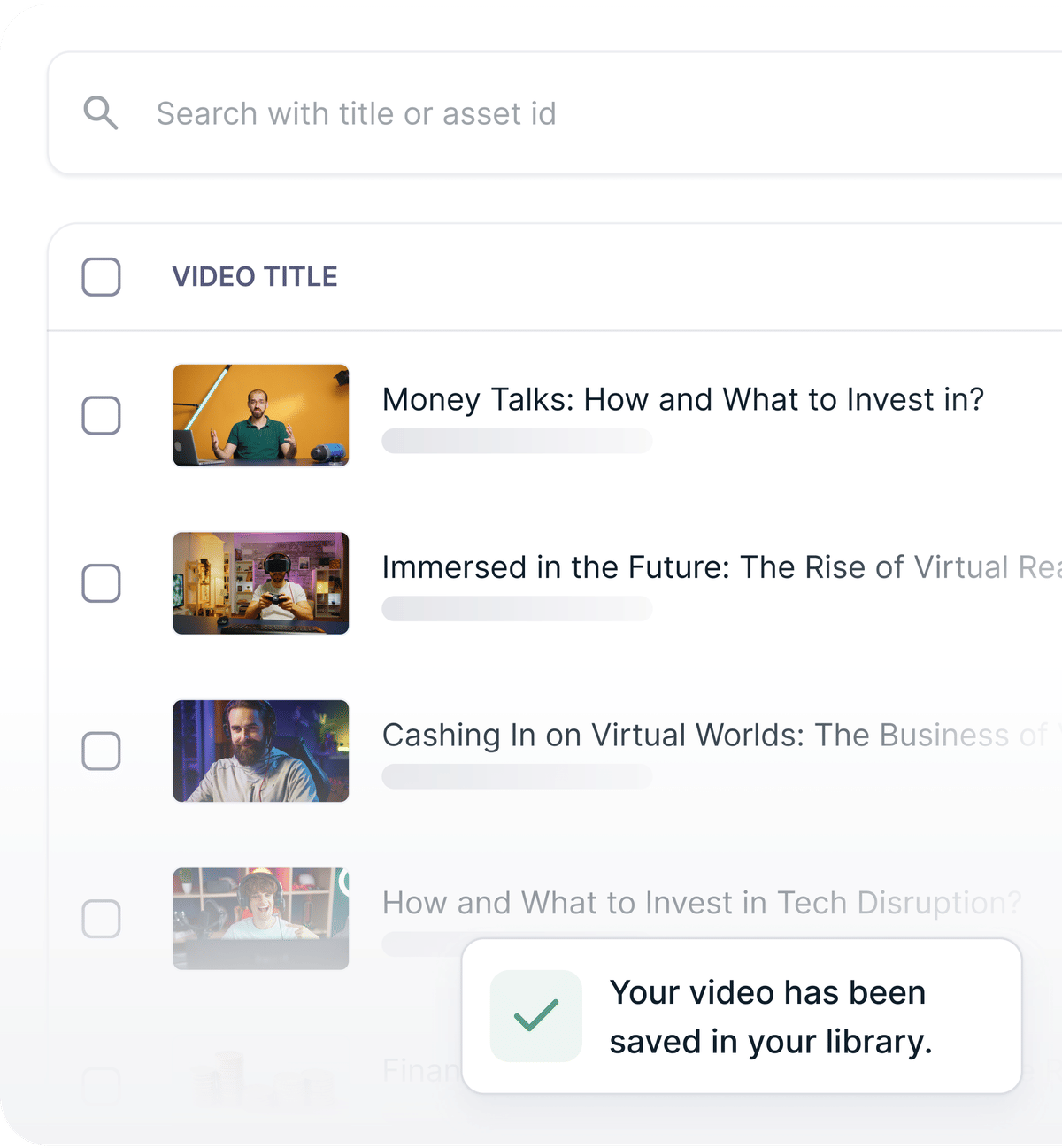Check the select-all checkbox in the header row

coord(101,276)
